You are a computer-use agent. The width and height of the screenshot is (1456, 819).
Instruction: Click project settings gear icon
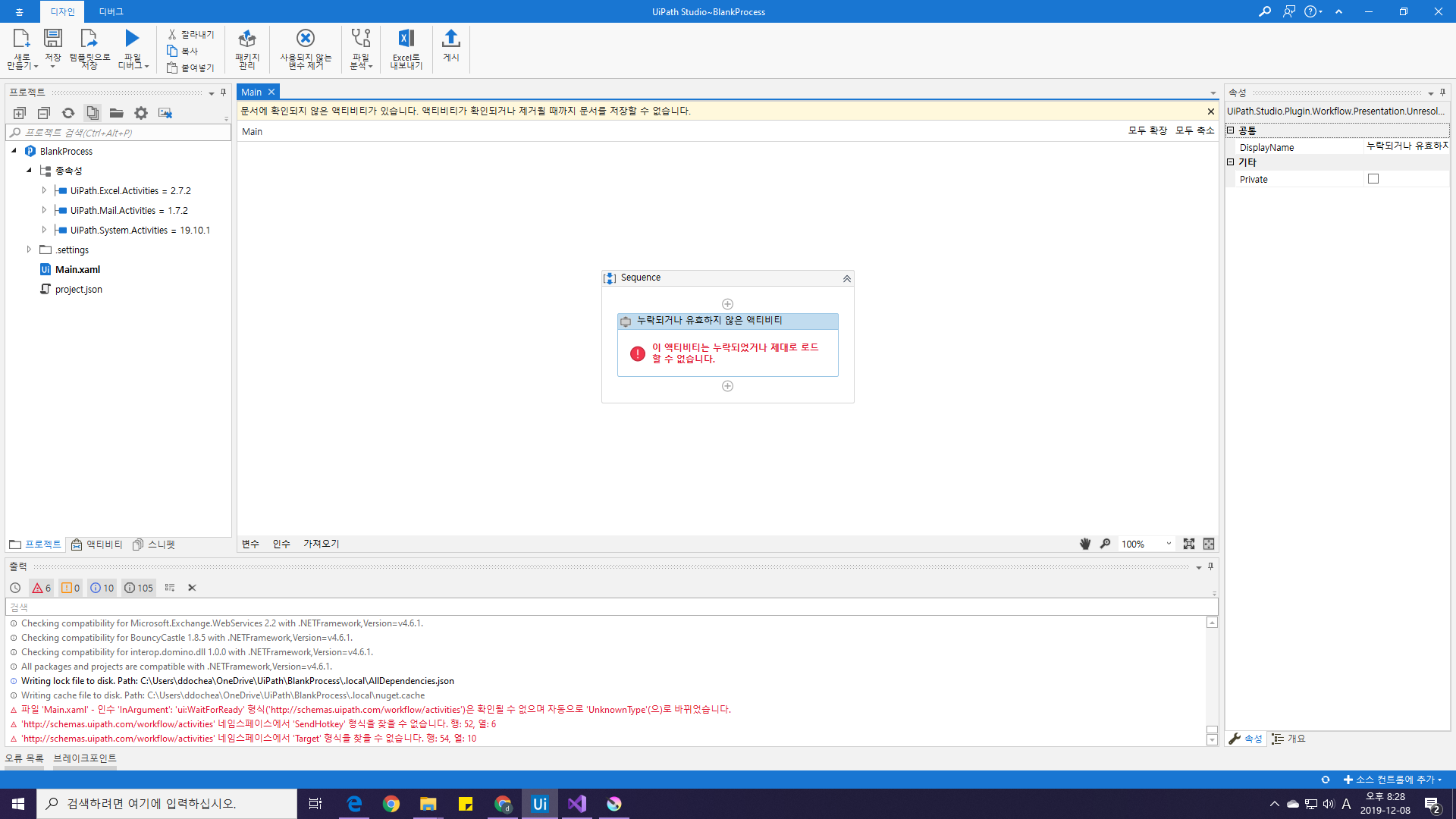[x=141, y=113]
